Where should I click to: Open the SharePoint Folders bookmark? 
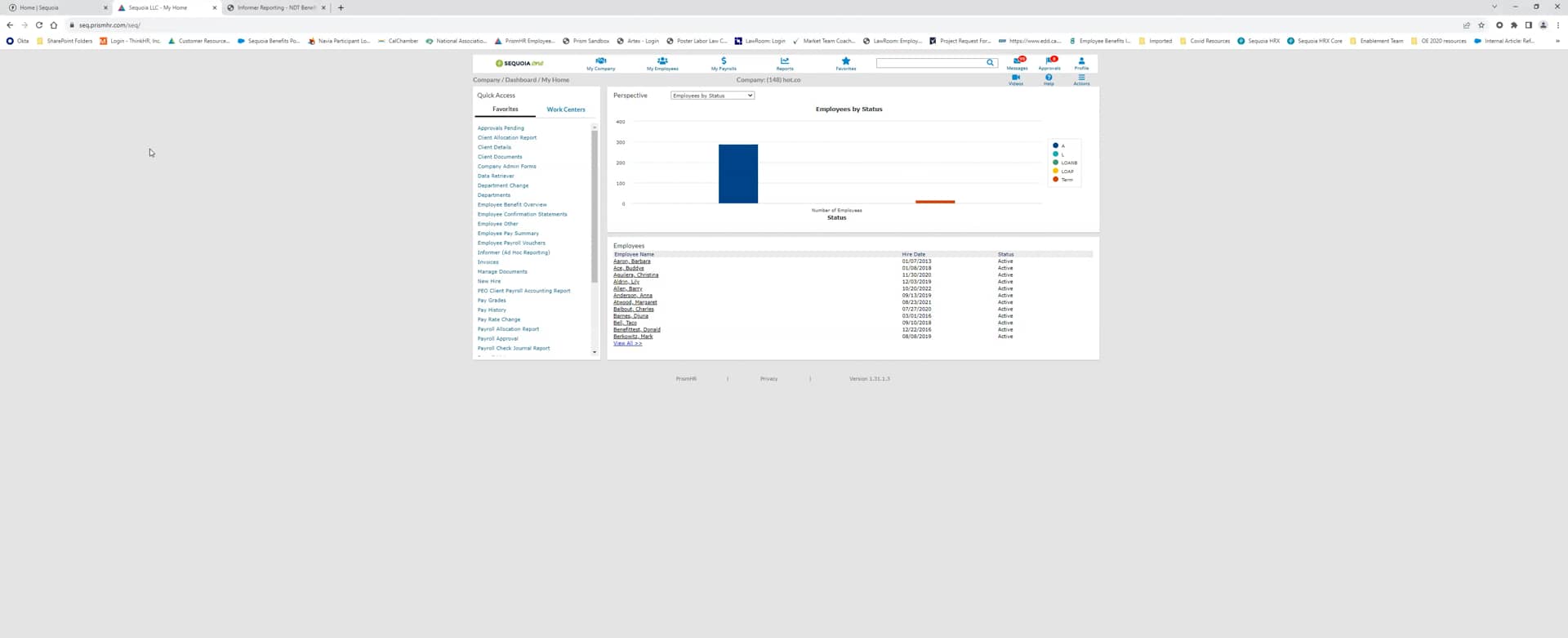pos(65,41)
